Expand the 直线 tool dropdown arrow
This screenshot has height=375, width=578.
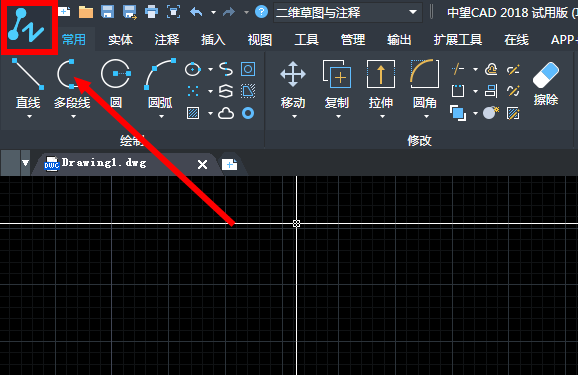(x=29, y=117)
